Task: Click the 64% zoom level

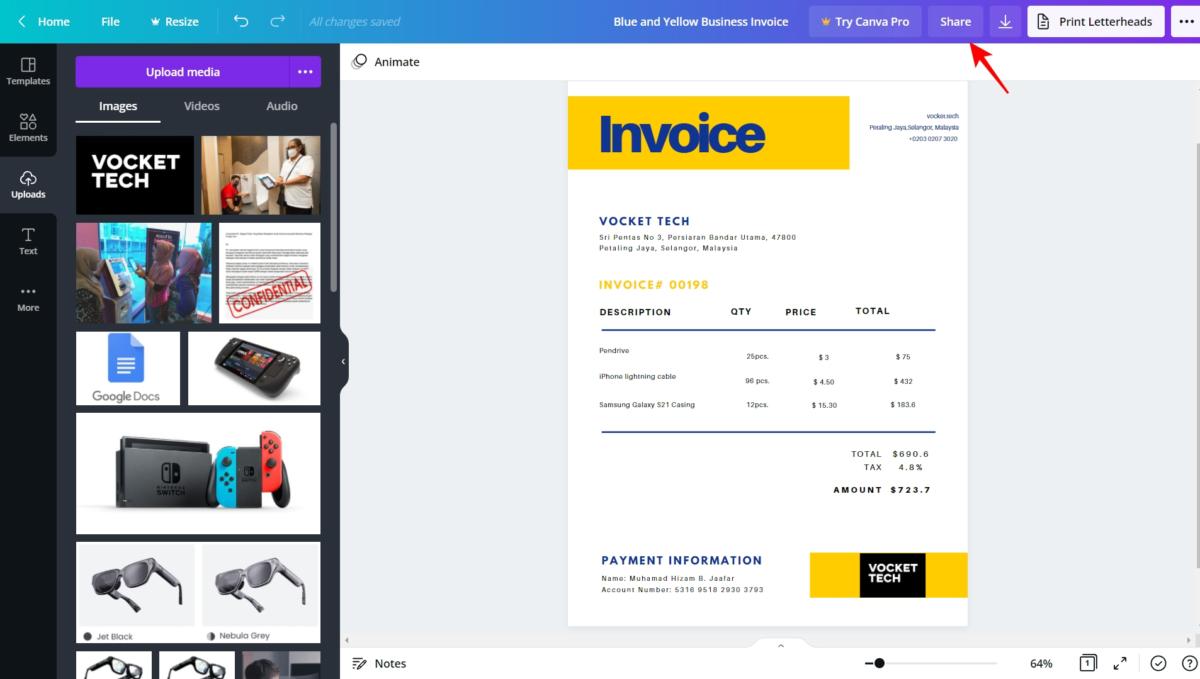Action: [1041, 663]
